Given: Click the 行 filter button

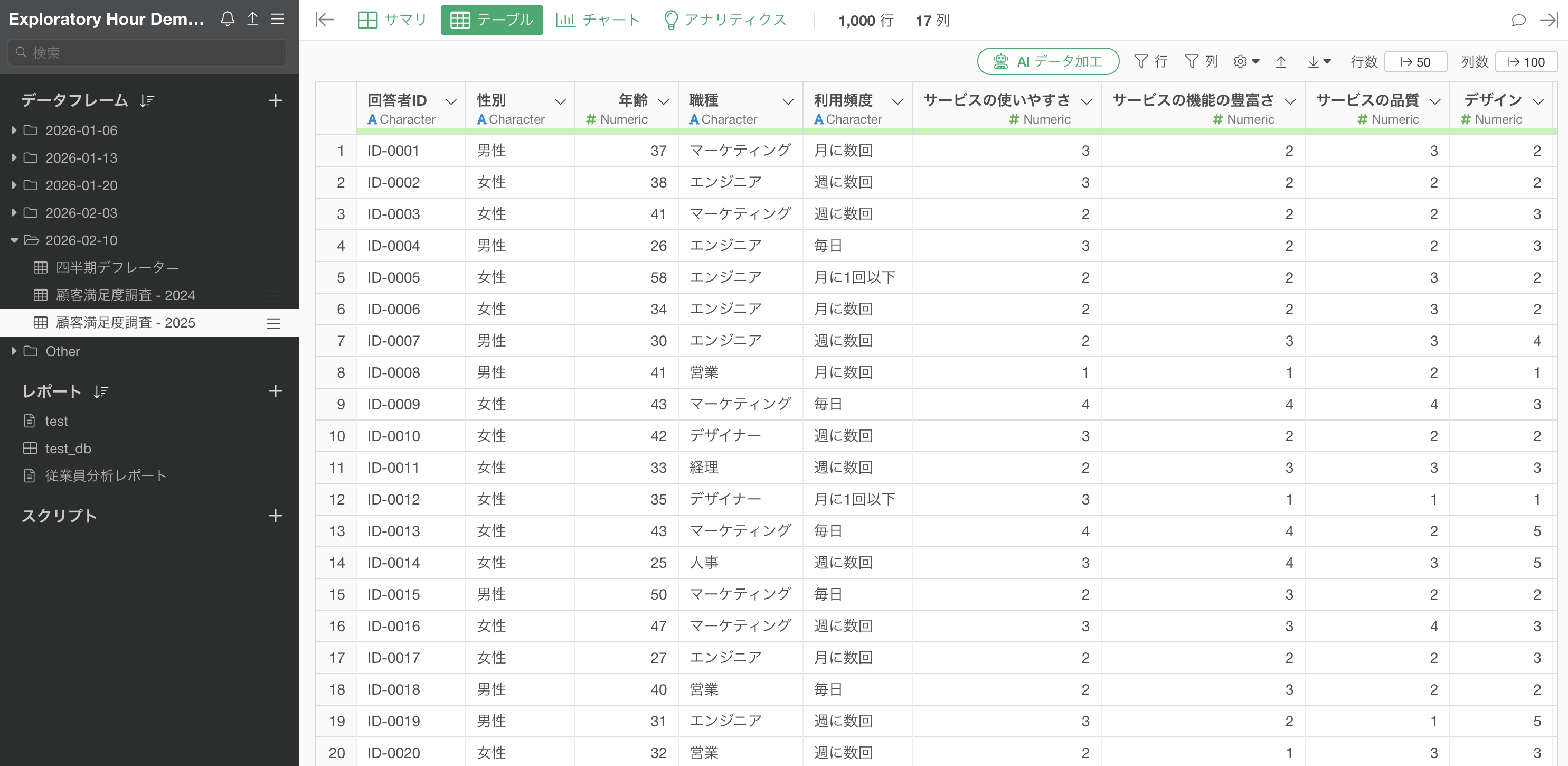Looking at the screenshot, I should (x=1150, y=61).
